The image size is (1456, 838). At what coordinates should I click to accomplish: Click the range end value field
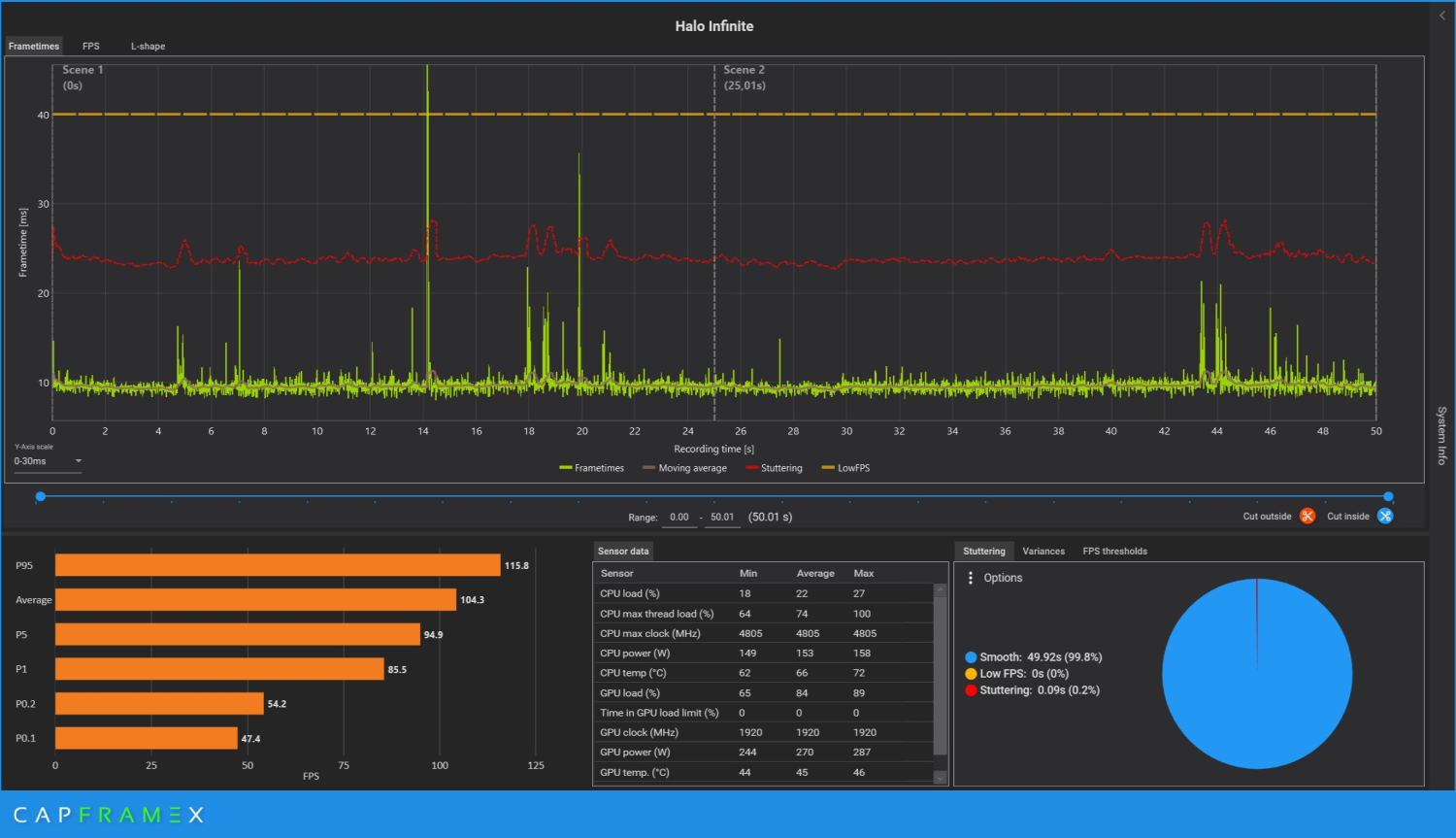pos(722,518)
